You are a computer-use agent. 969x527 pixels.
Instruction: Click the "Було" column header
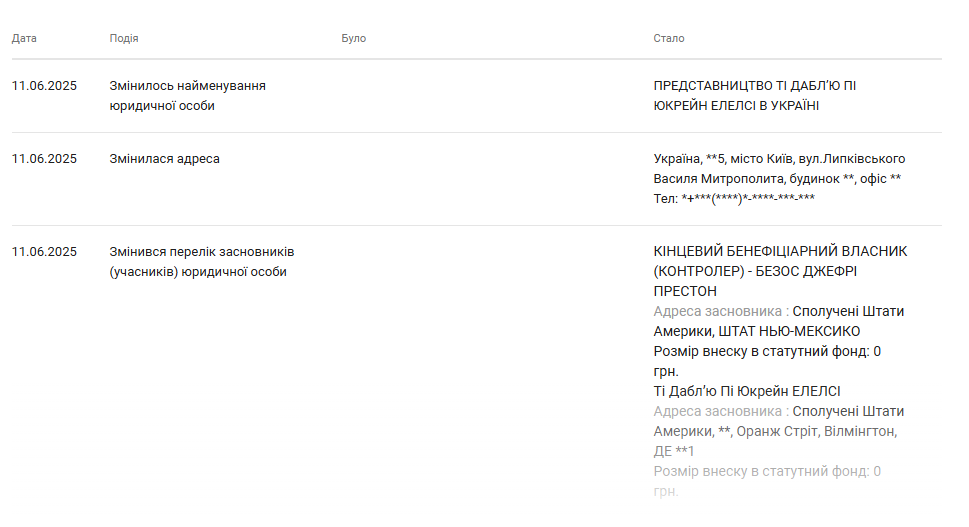tap(354, 38)
